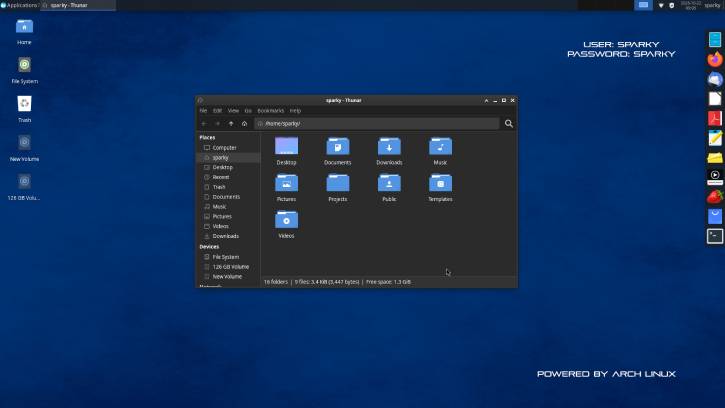Go back using the Thunar back arrow
This screenshot has width=725, height=408.
tap(204, 124)
